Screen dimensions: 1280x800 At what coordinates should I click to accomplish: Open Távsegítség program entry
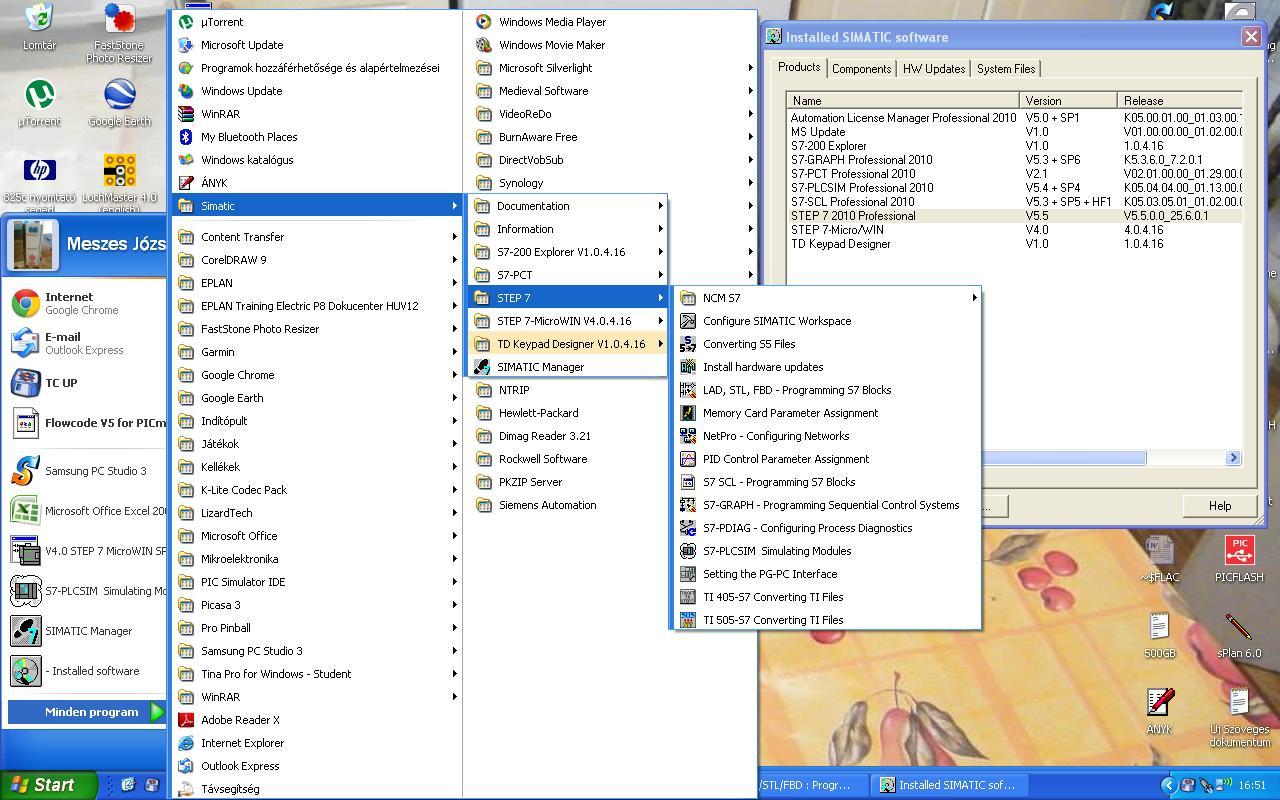(315, 789)
